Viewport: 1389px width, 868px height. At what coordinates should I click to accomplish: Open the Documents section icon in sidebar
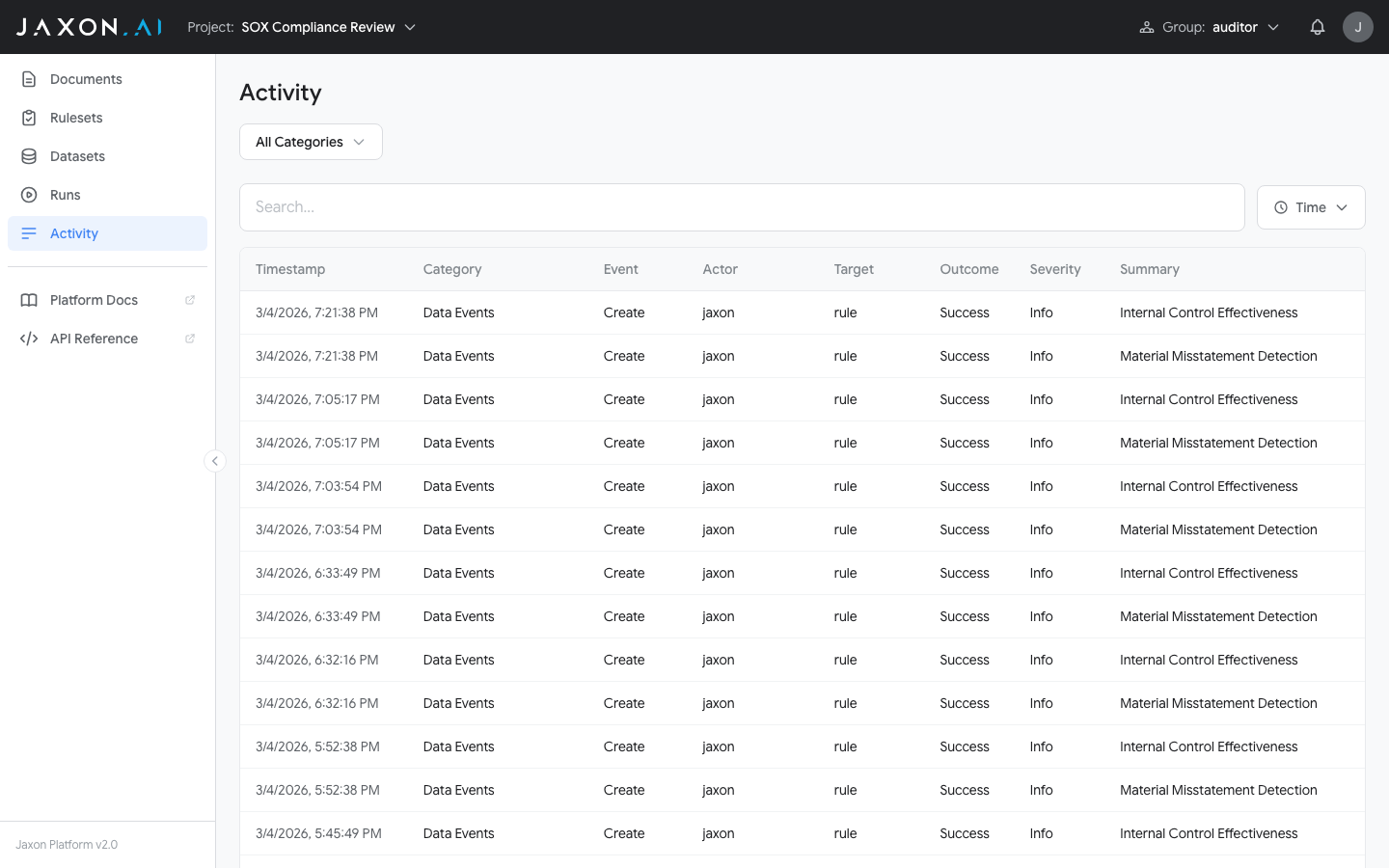pyautogui.click(x=29, y=78)
